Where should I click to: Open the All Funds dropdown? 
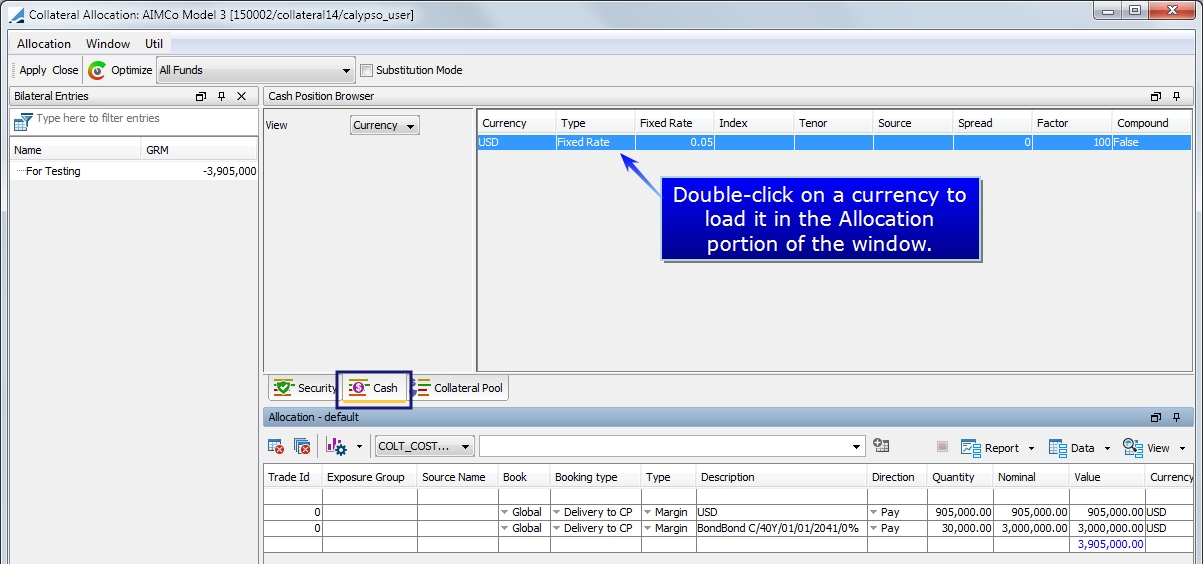coord(347,71)
